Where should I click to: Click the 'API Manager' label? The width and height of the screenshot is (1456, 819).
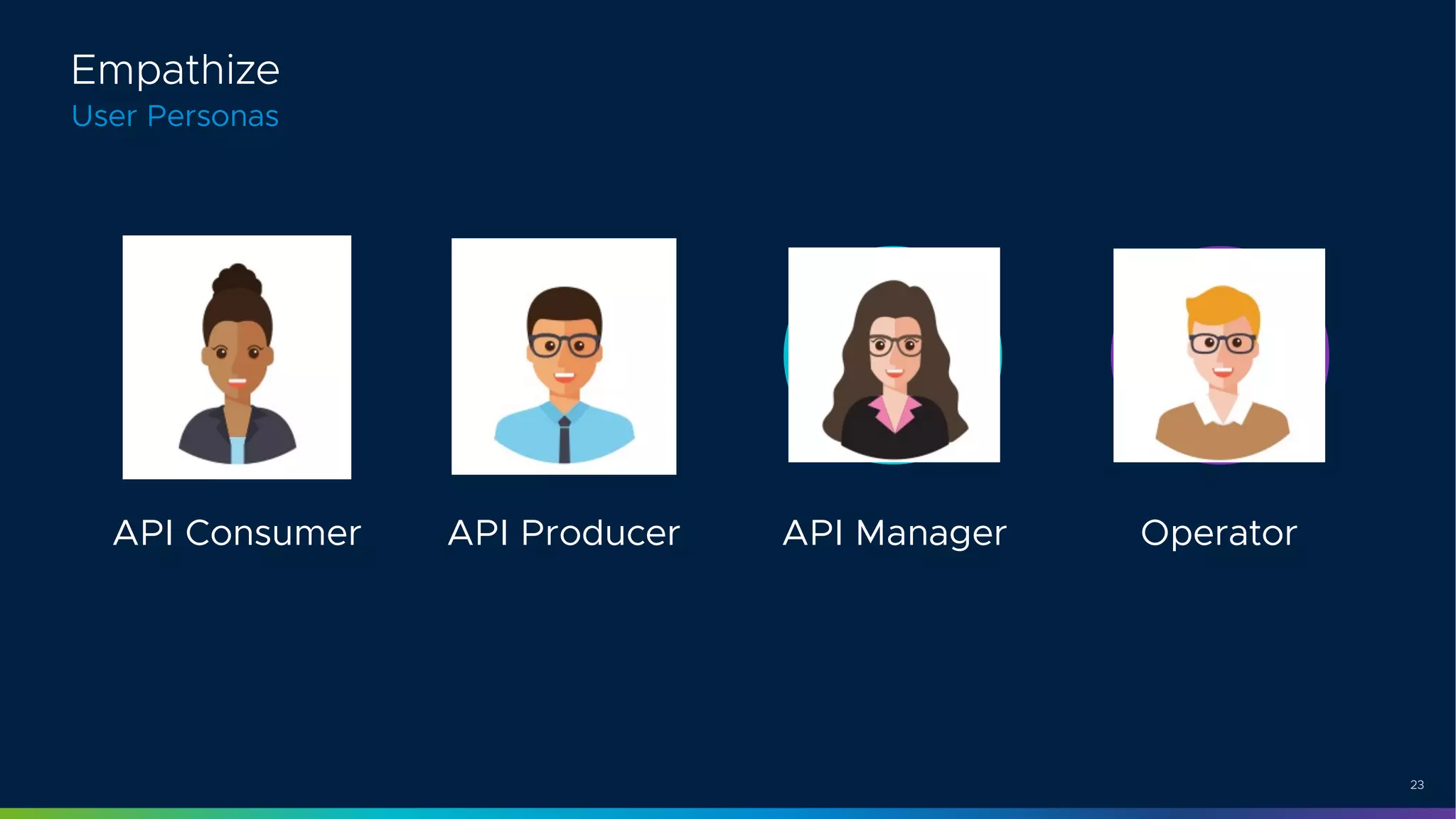pos(894,534)
